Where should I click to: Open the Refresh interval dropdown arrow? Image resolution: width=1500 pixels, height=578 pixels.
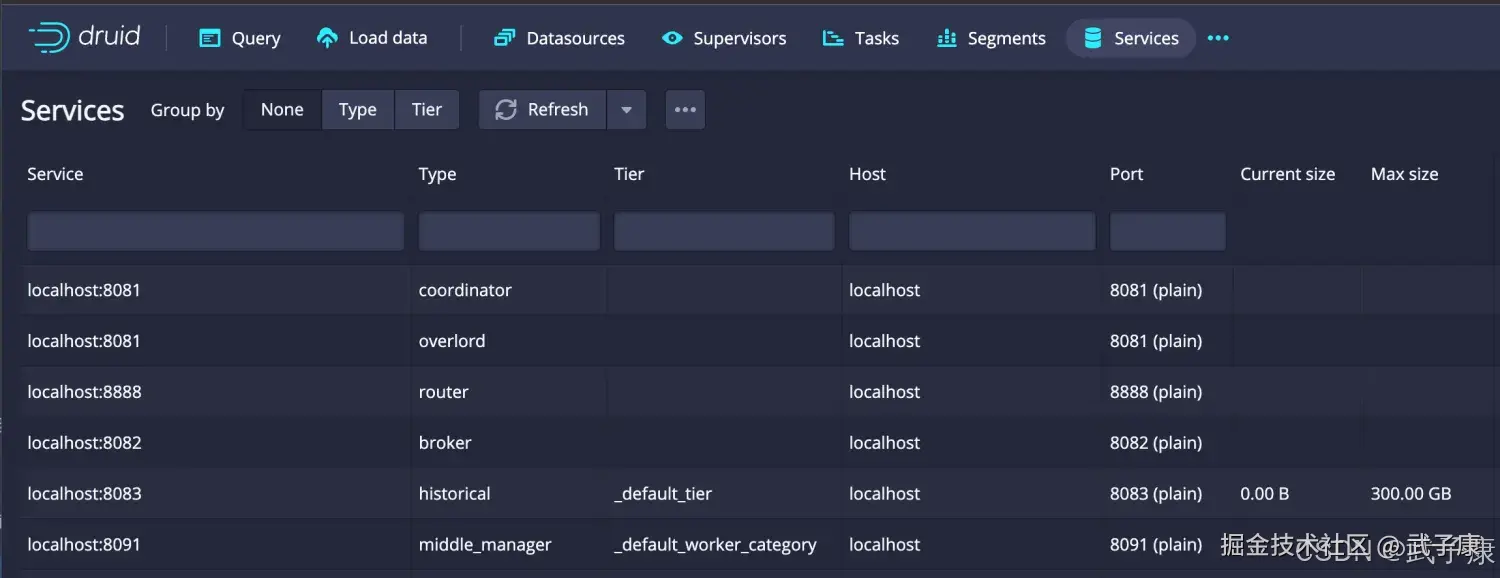[x=626, y=110]
